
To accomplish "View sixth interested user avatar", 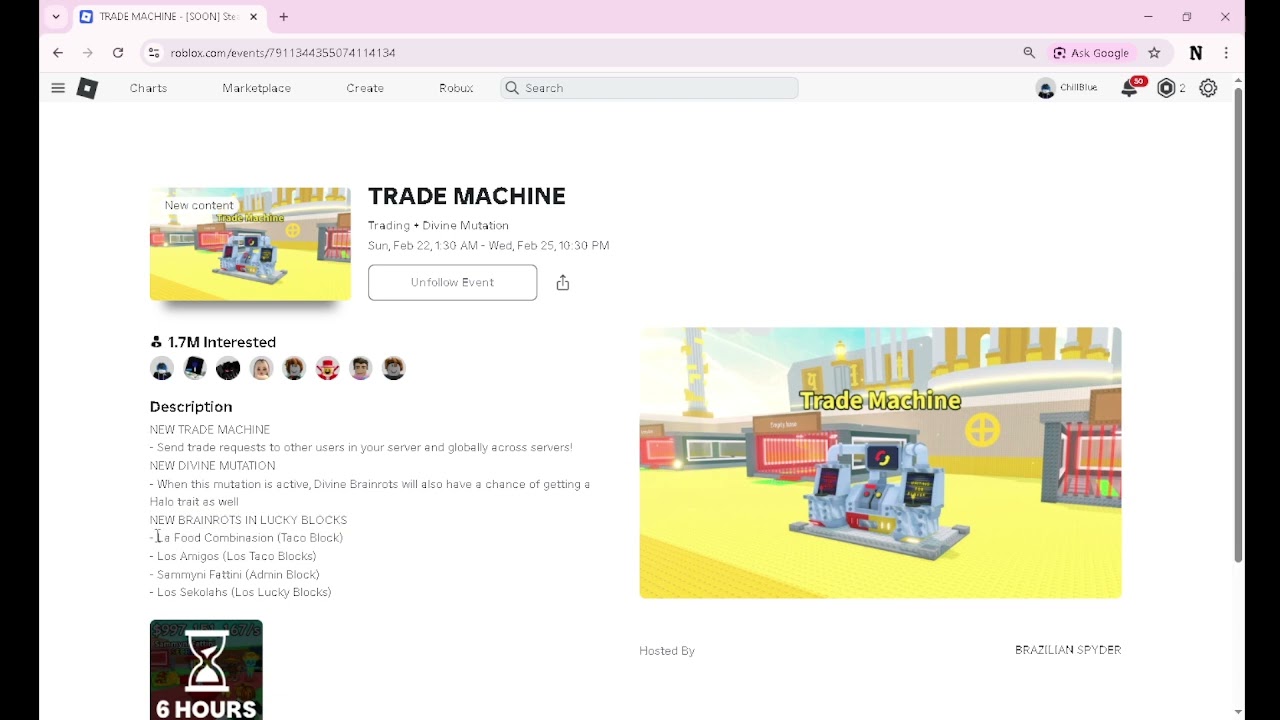I will pos(328,369).
